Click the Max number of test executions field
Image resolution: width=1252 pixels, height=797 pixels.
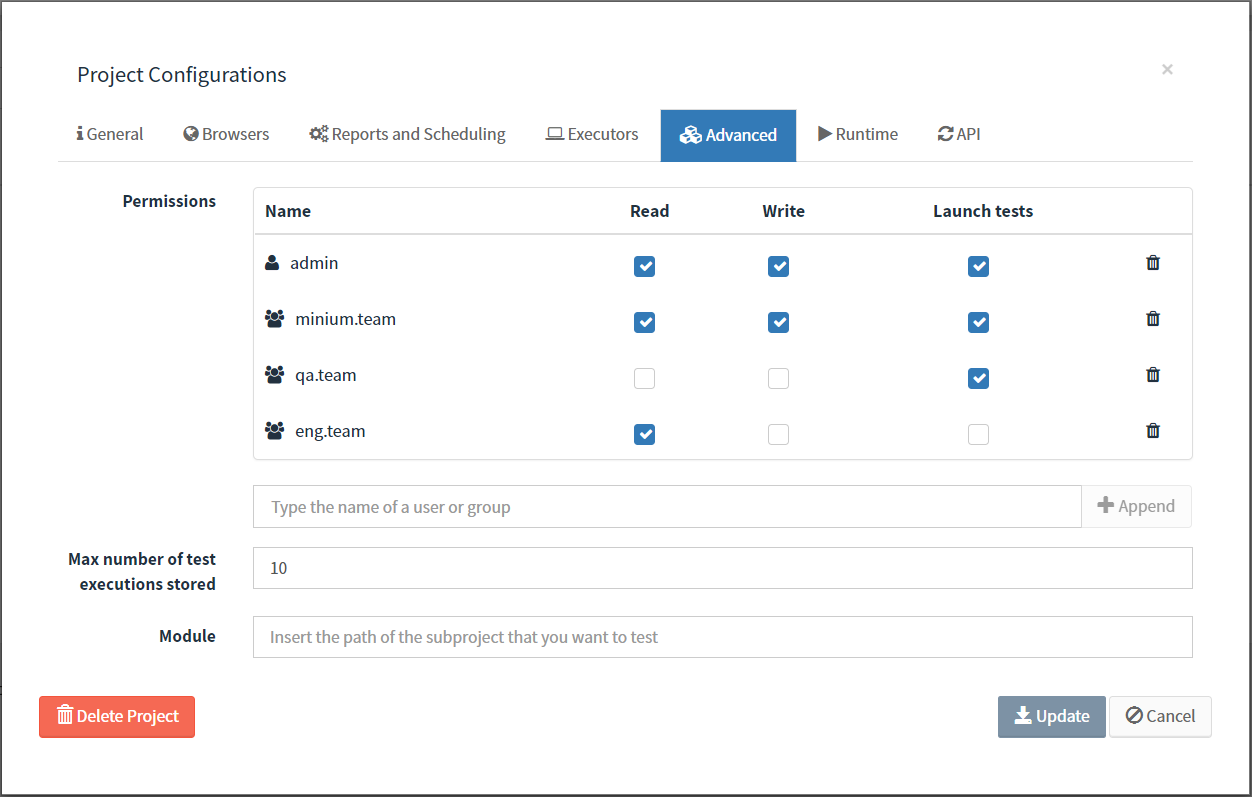723,568
